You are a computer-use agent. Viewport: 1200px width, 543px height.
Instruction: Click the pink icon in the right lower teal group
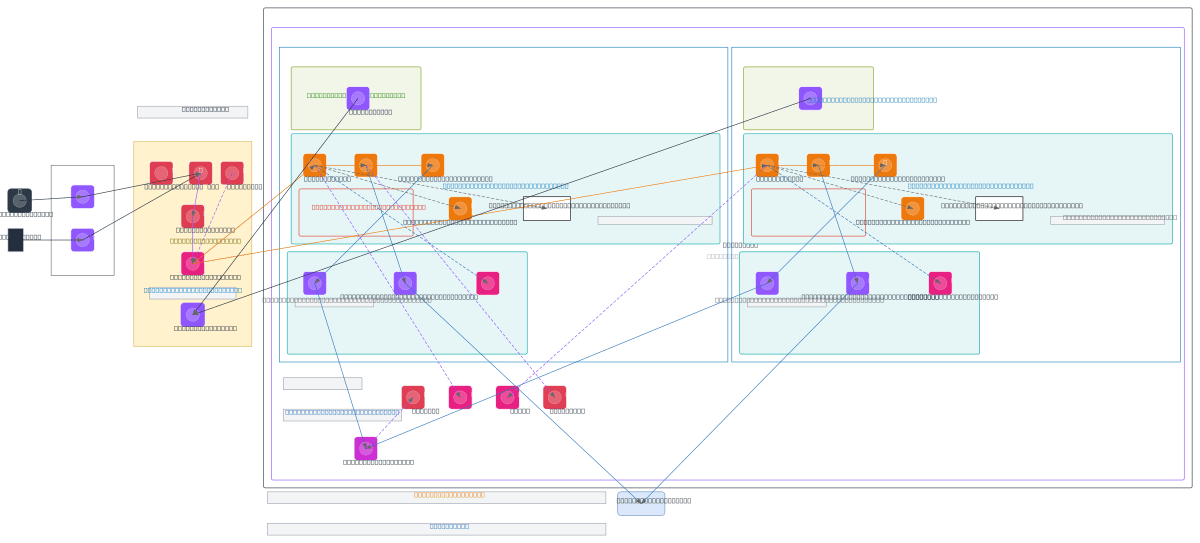click(940, 283)
